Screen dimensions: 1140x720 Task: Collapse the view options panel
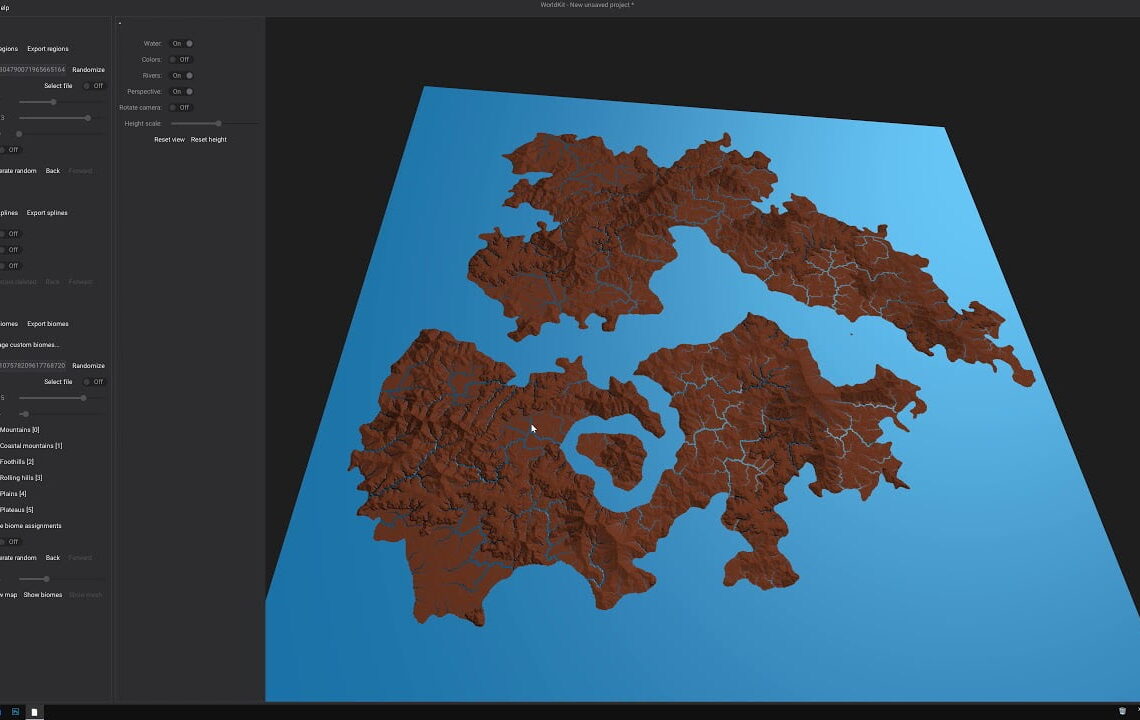click(x=119, y=22)
